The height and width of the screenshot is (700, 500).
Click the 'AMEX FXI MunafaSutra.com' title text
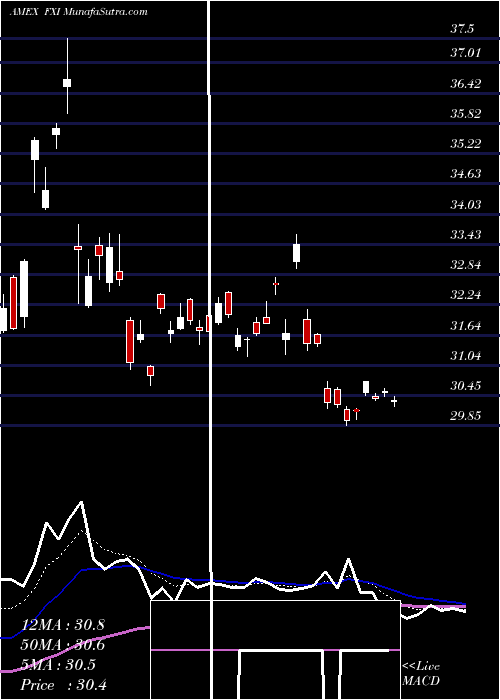coord(78,12)
